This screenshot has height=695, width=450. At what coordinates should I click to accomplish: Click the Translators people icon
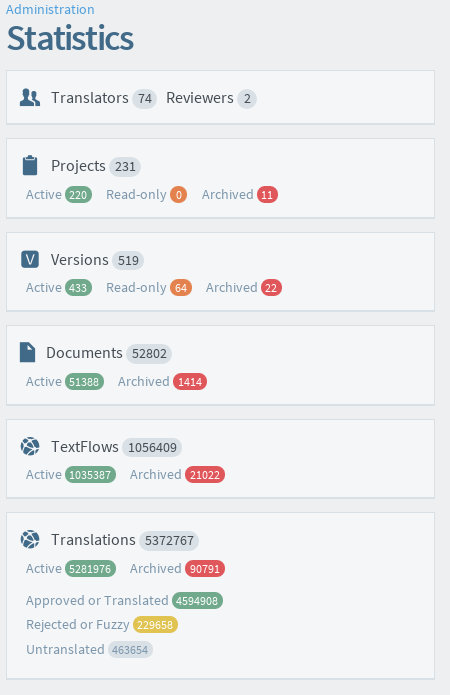pos(30,98)
